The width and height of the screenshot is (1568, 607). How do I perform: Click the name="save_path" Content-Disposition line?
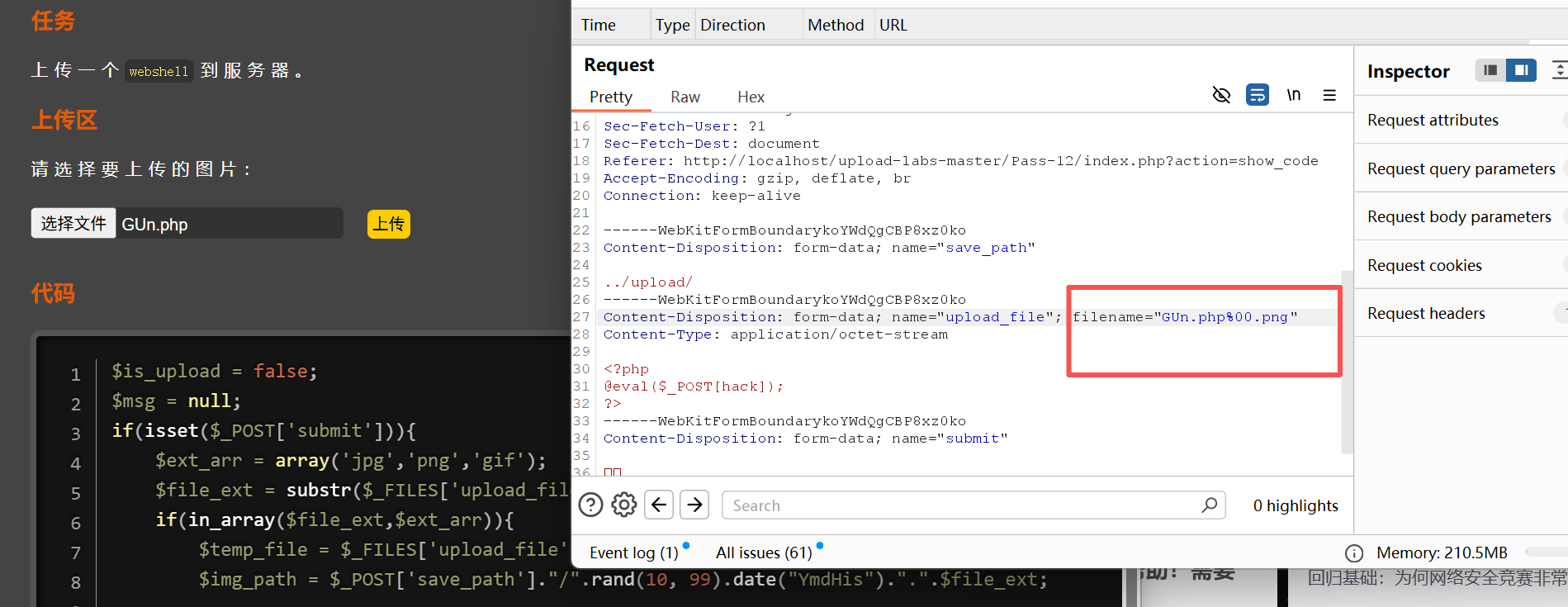click(x=819, y=248)
